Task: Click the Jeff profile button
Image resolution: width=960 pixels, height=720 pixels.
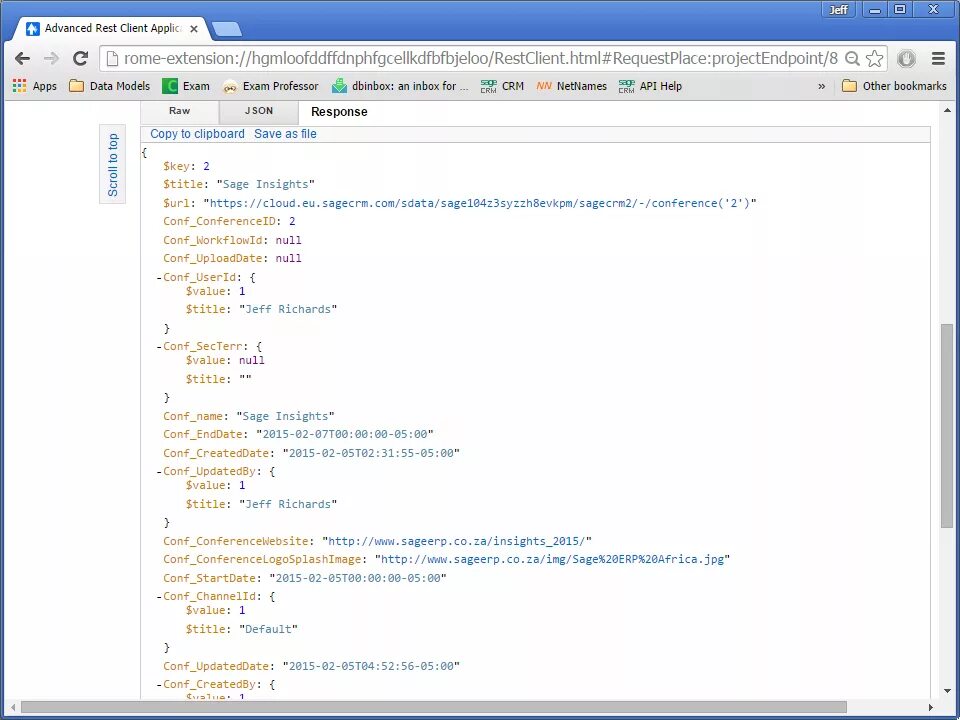Action: point(838,10)
